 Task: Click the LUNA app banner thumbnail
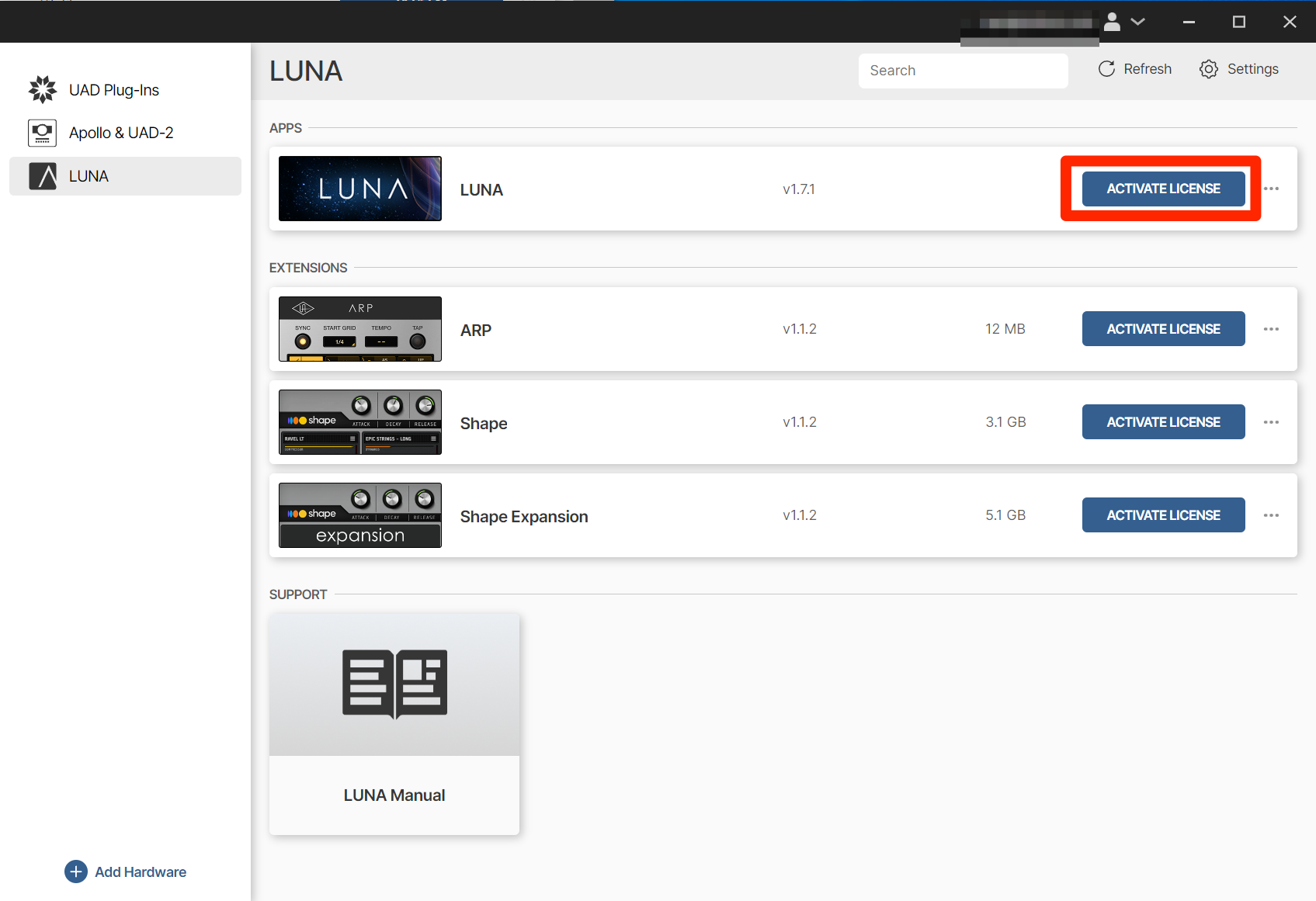point(360,189)
